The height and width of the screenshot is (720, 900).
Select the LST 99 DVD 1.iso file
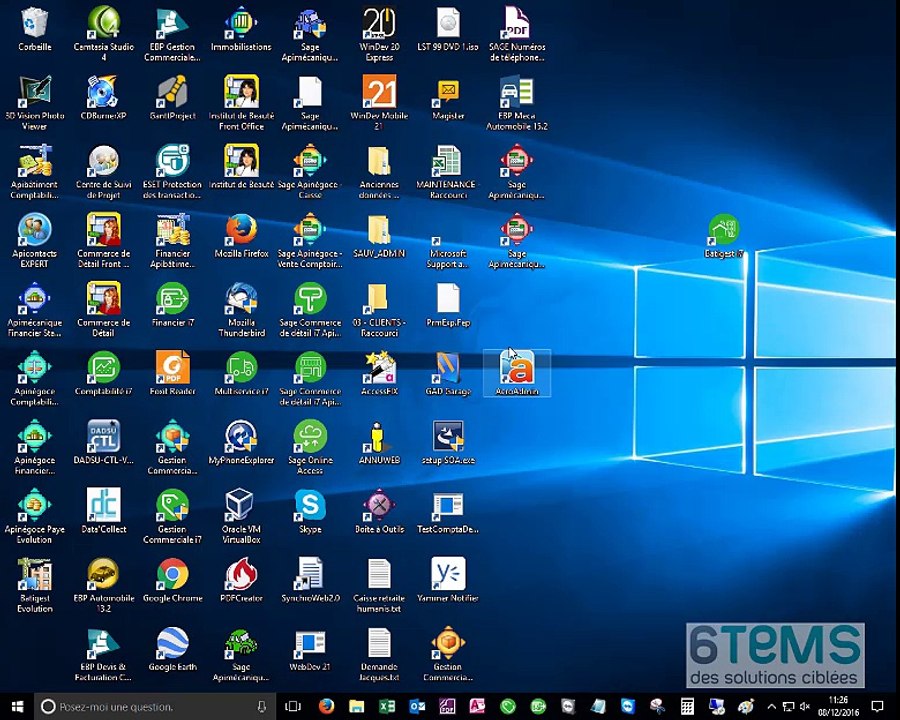tap(448, 29)
